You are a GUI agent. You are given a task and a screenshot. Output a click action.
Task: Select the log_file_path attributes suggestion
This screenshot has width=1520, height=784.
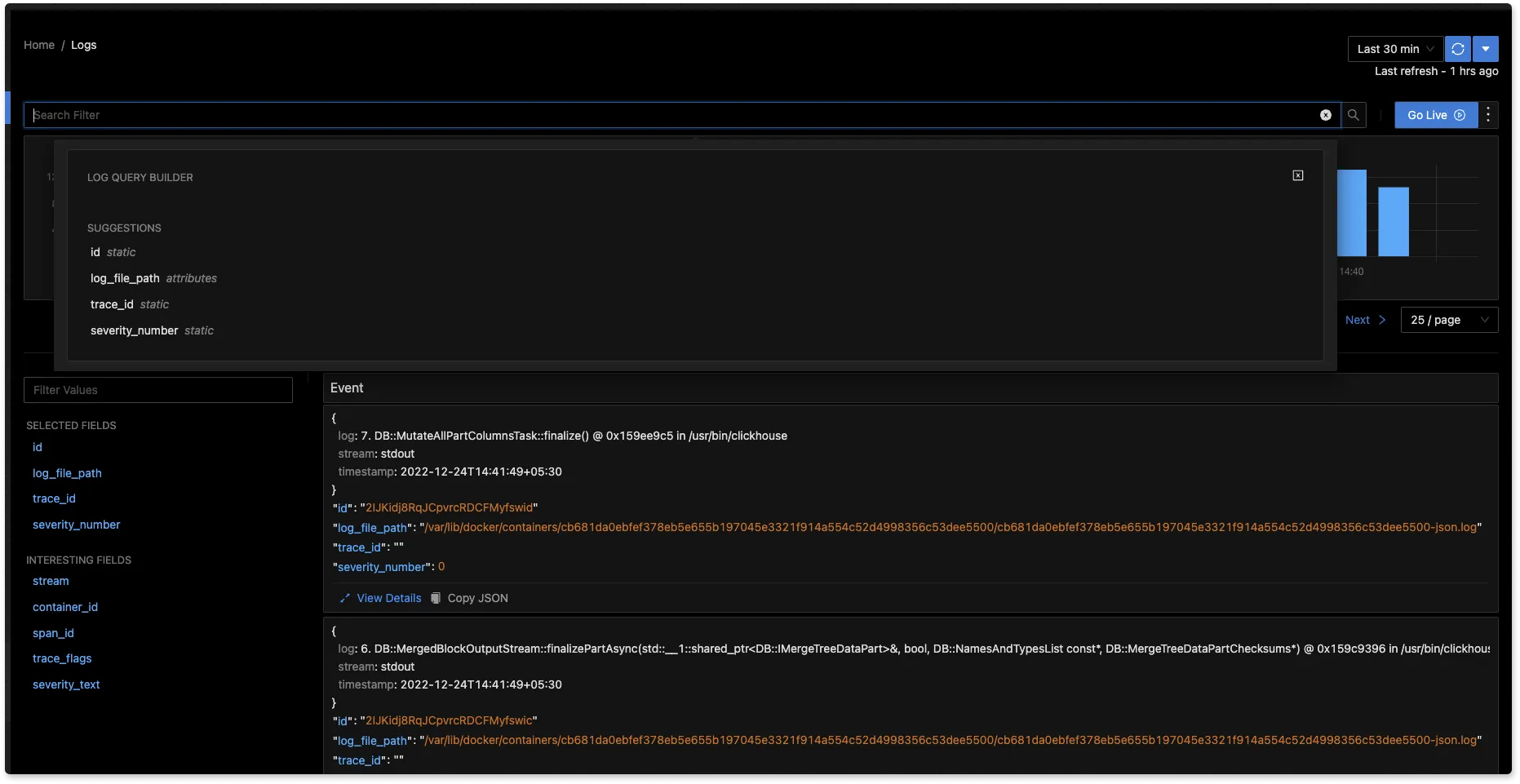pos(153,278)
